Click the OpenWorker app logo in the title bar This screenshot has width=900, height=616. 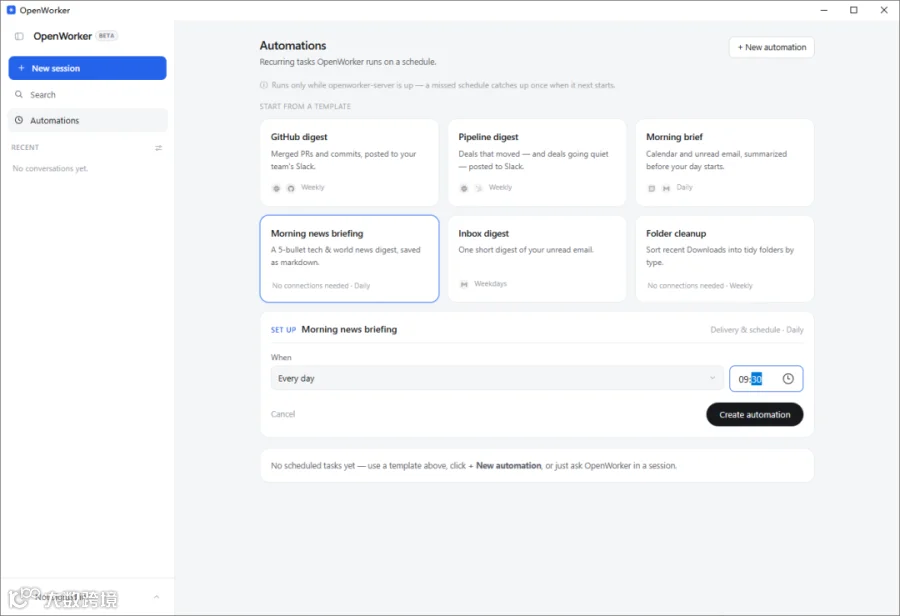point(11,10)
